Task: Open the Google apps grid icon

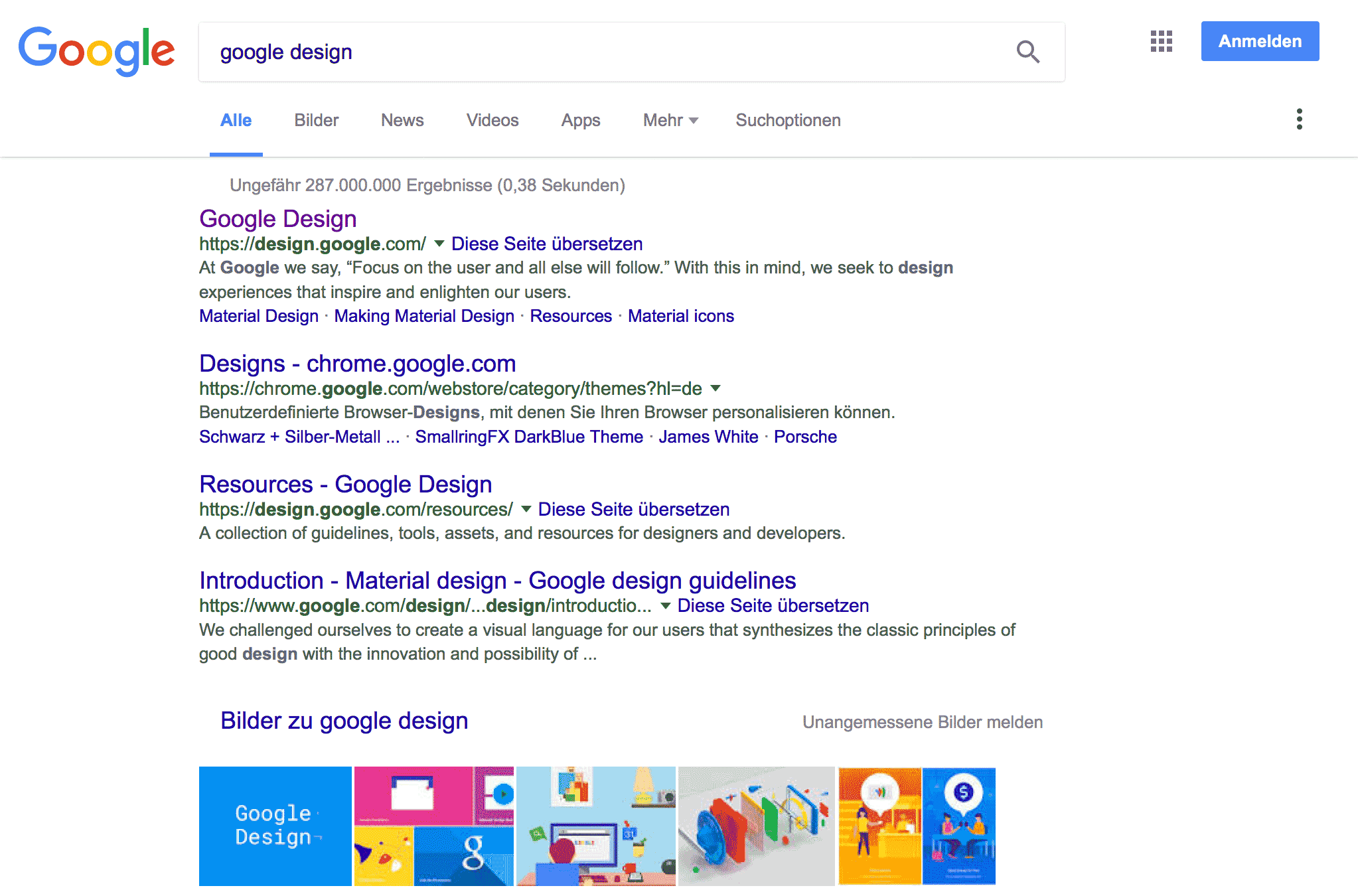Action: click(x=1162, y=41)
